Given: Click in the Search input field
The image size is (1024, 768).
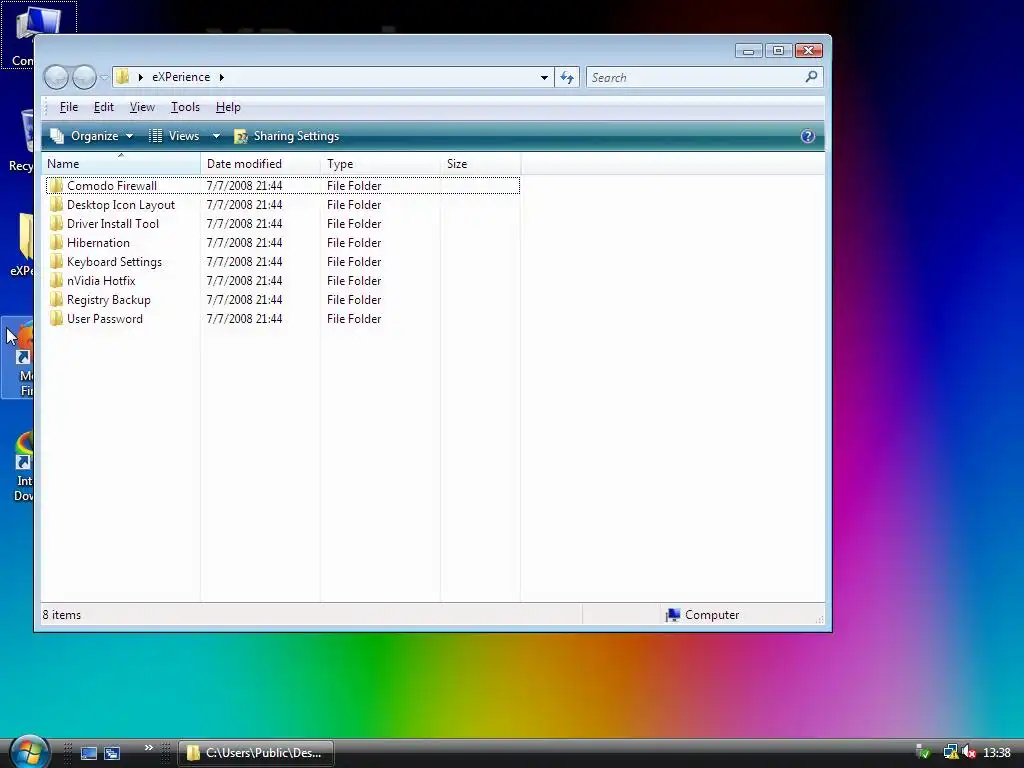Looking at the screenshot, I should click(696, 77).
